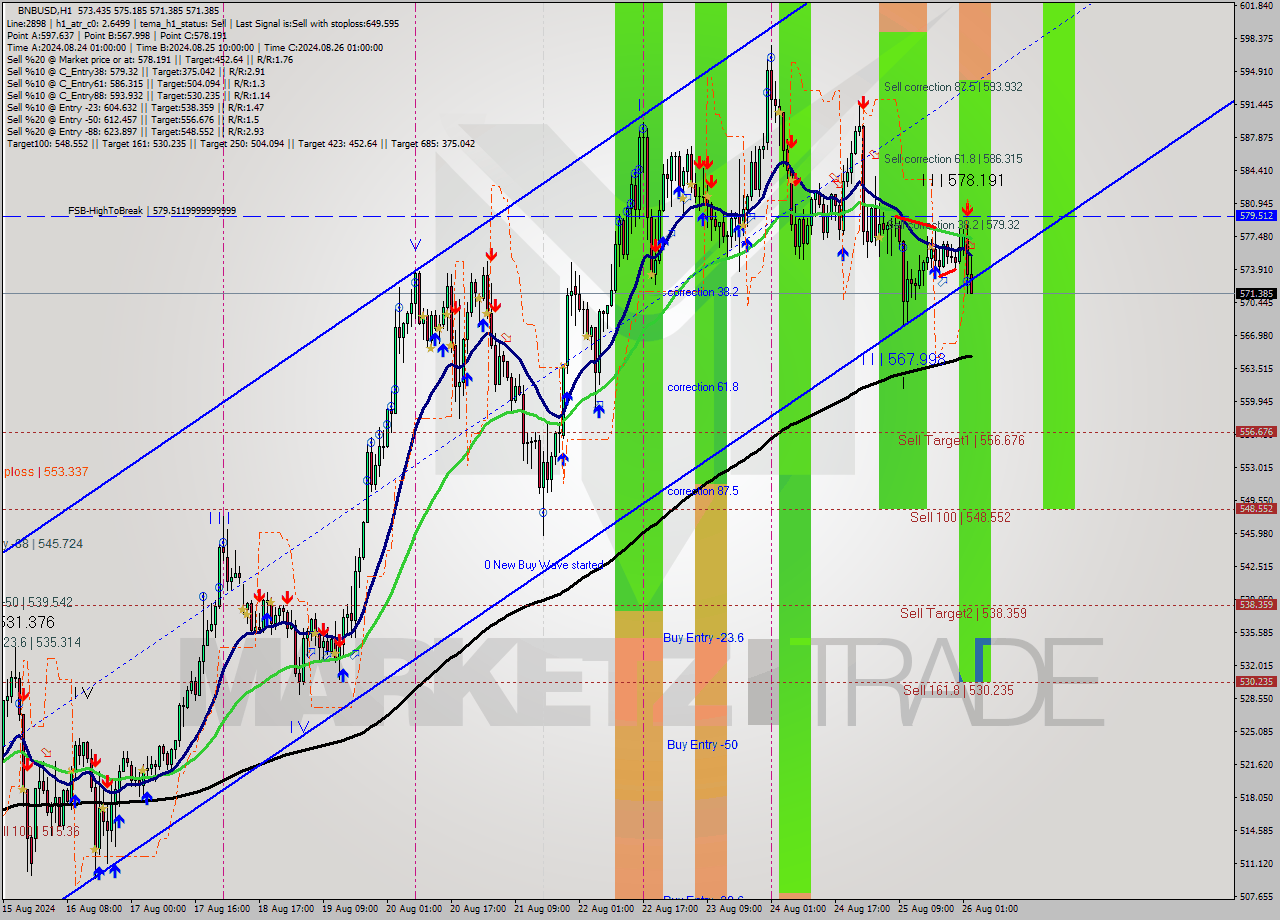
Task: Click the red 548.552 price tag on axis
Action: click(x=1256, y=508)
